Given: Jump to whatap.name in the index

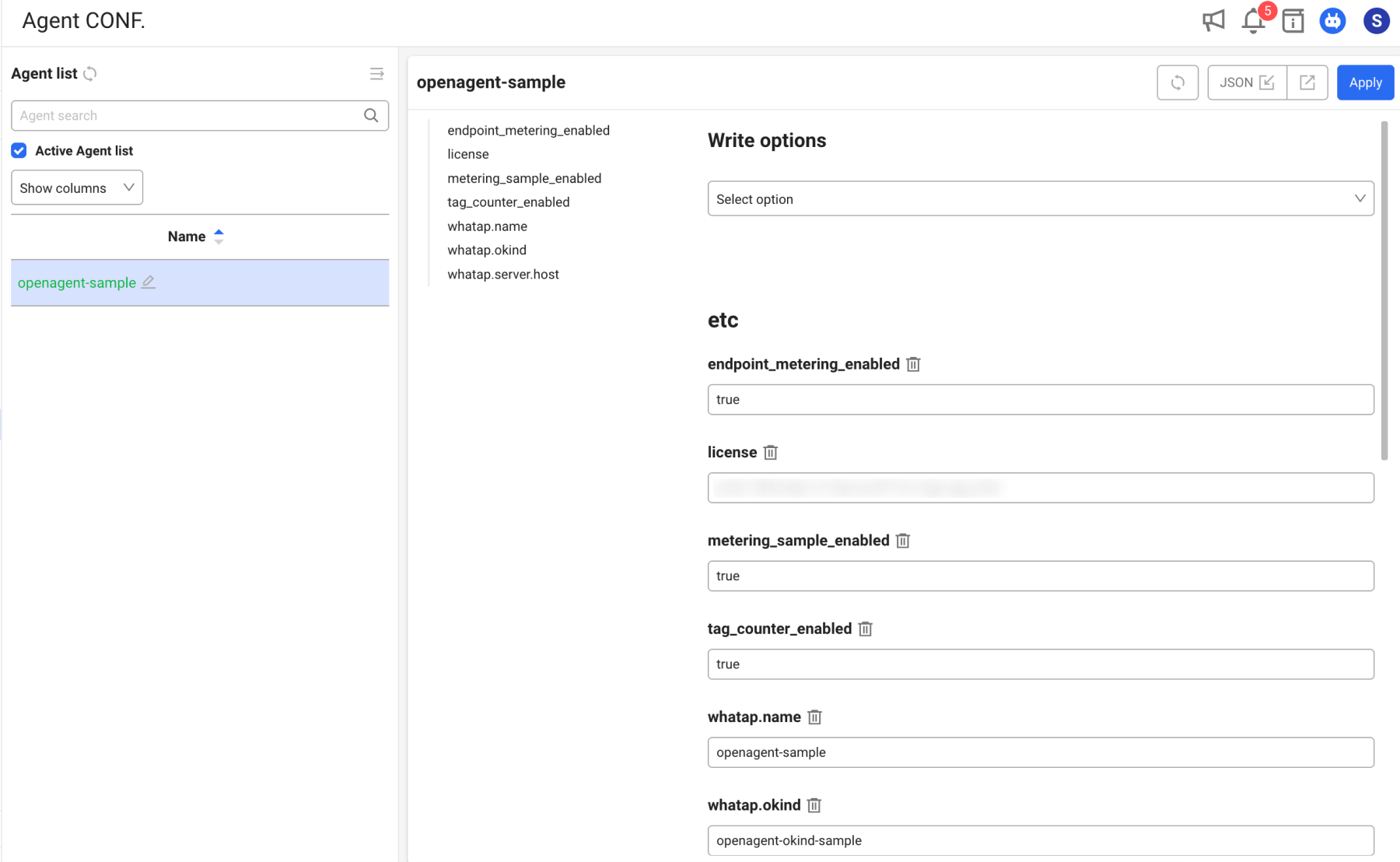Looking at the screenshot, I should click(487, 226).
